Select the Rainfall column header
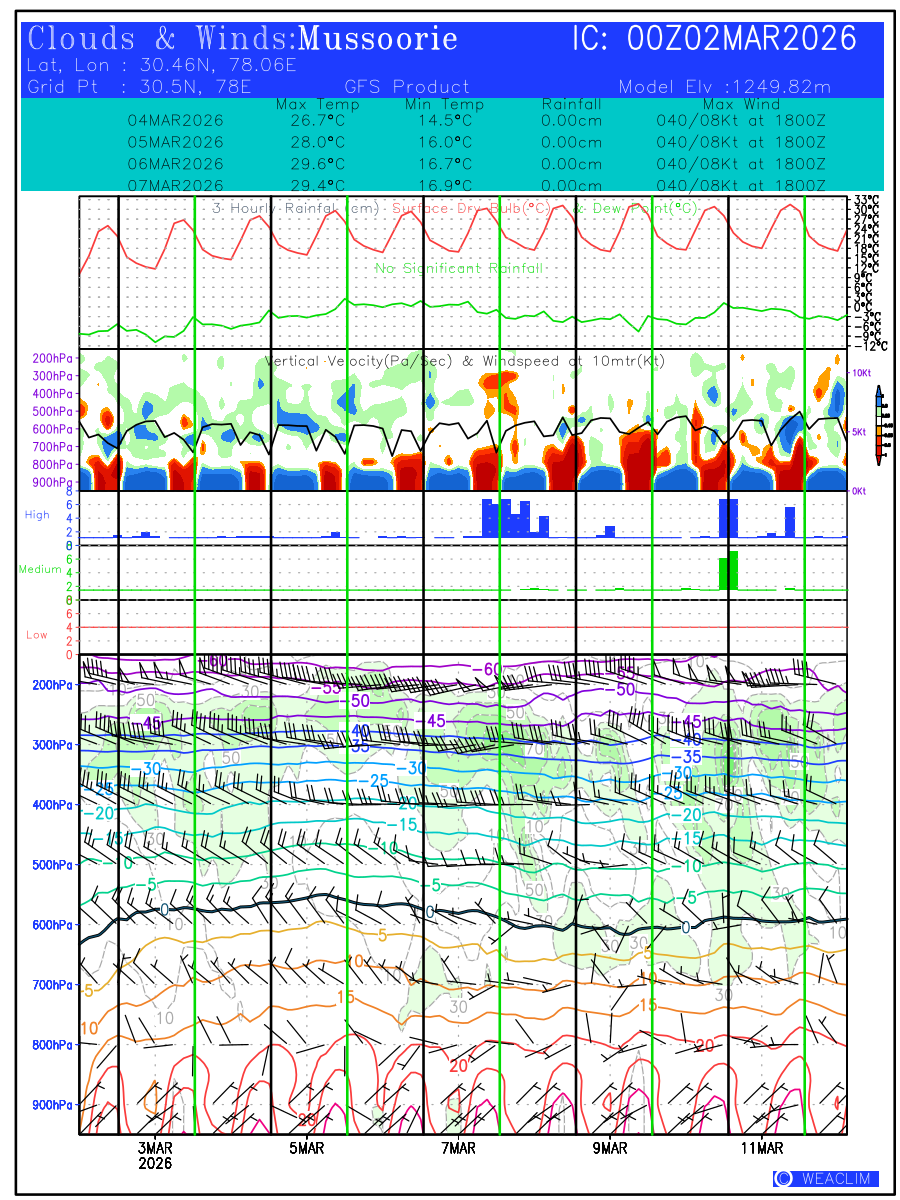The image size is (900, 1200). tap(571, 104)
